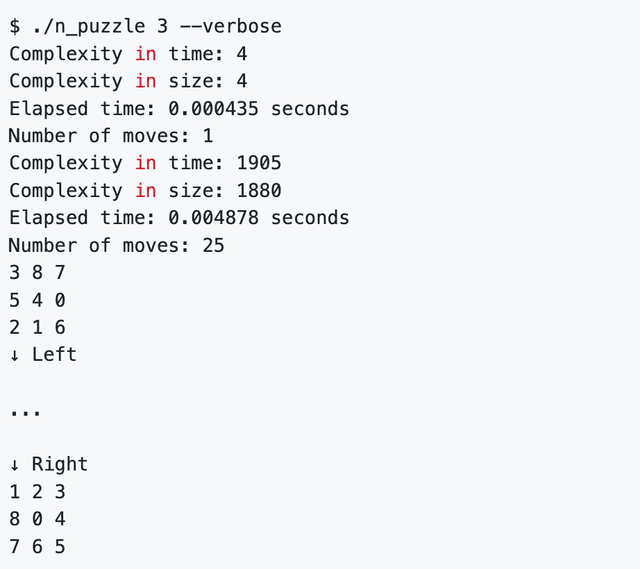Click the puzzle row 2 1 6
The height and width of the screenshot is (569, 640).
[x=37, y=327]
